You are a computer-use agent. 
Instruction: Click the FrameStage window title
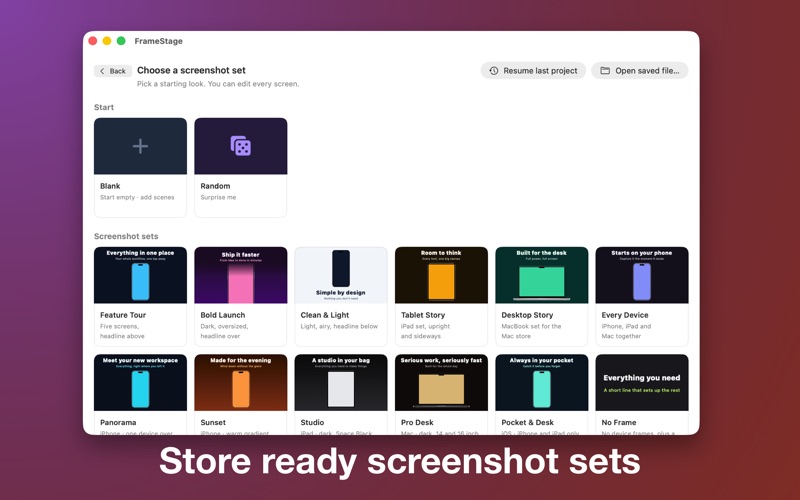159,41
